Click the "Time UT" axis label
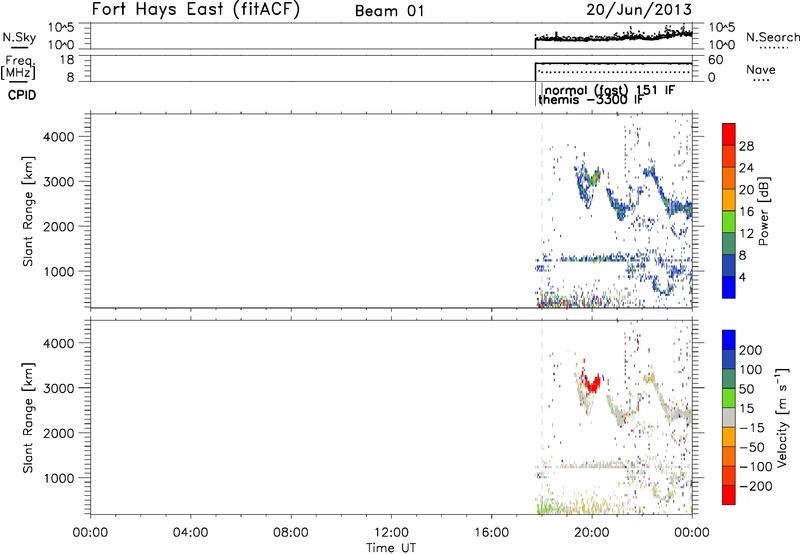 pos(391,547)
